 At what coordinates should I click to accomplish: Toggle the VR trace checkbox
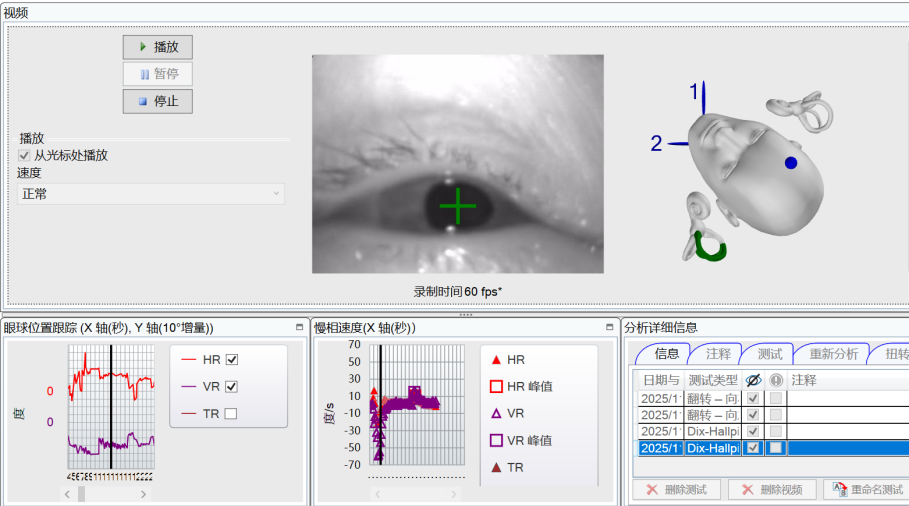click(x=231, y=386)
